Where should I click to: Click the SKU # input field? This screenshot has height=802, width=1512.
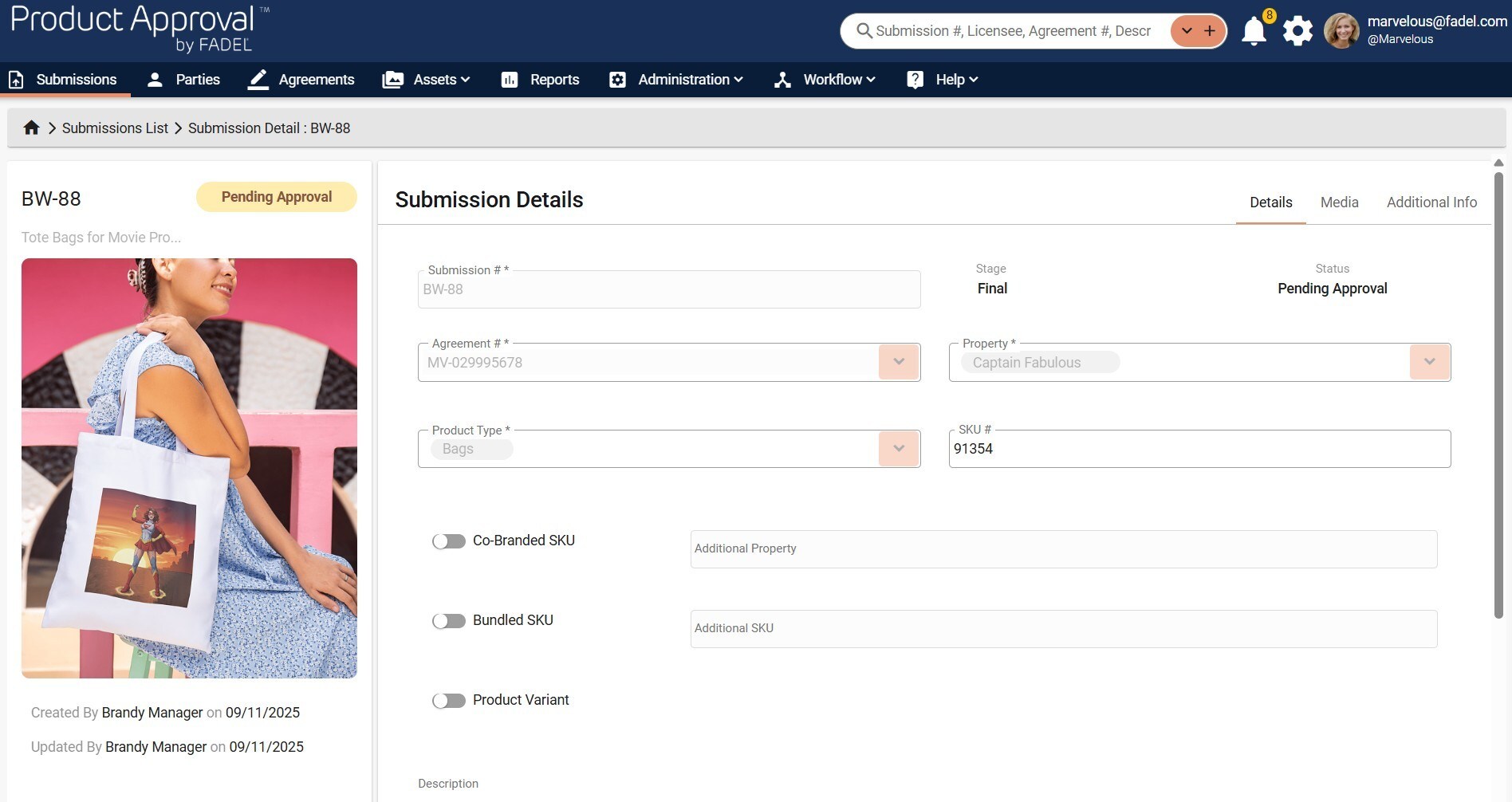click(1199, 449)
